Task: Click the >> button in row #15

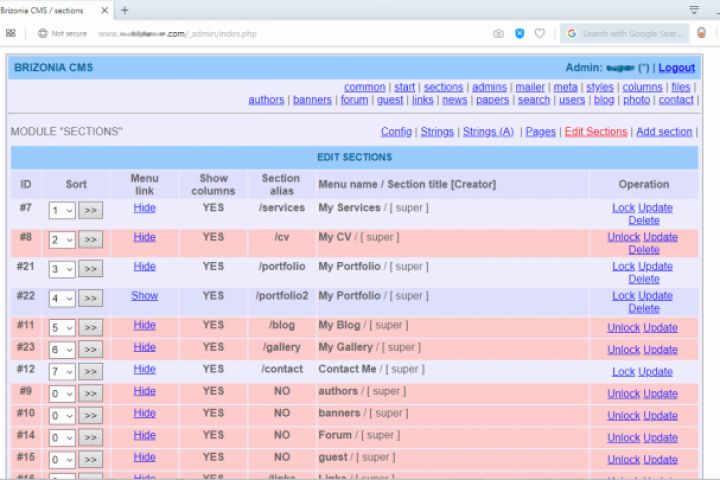Action: 90,459
